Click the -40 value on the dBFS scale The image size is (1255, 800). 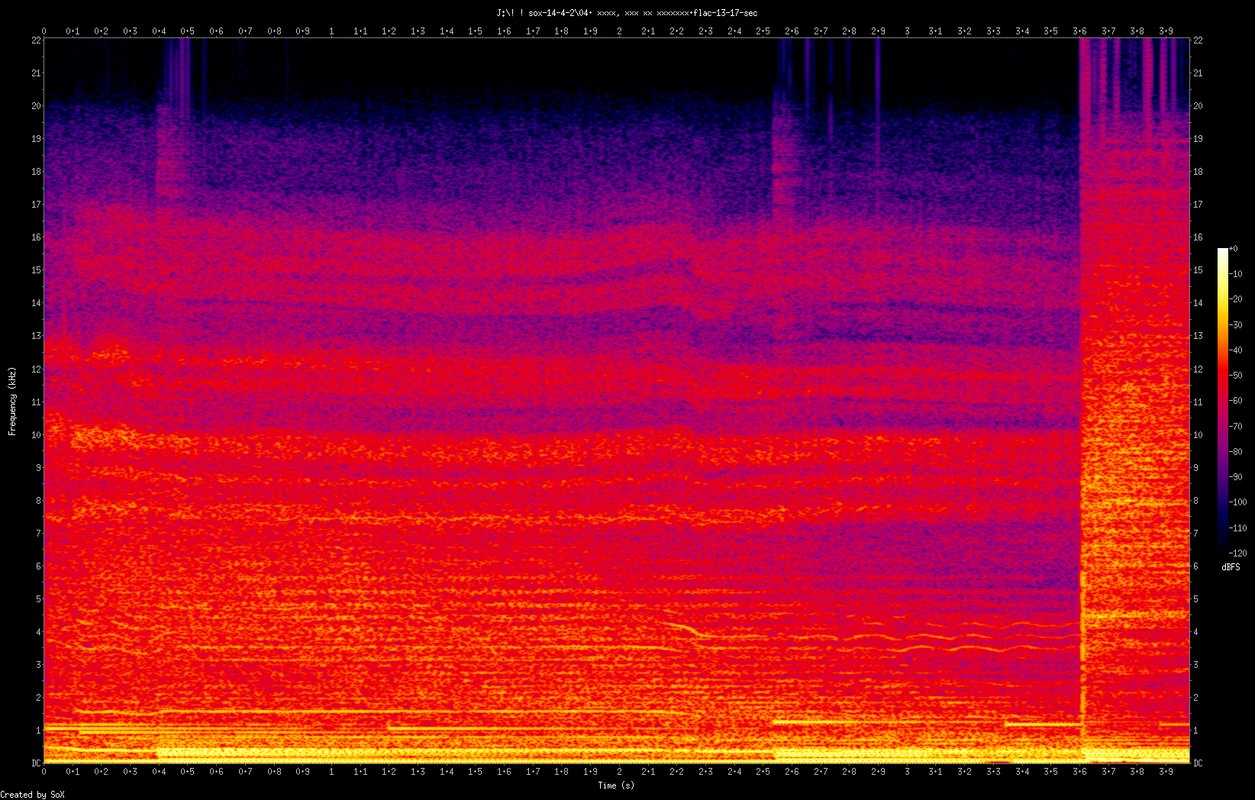1236,350
